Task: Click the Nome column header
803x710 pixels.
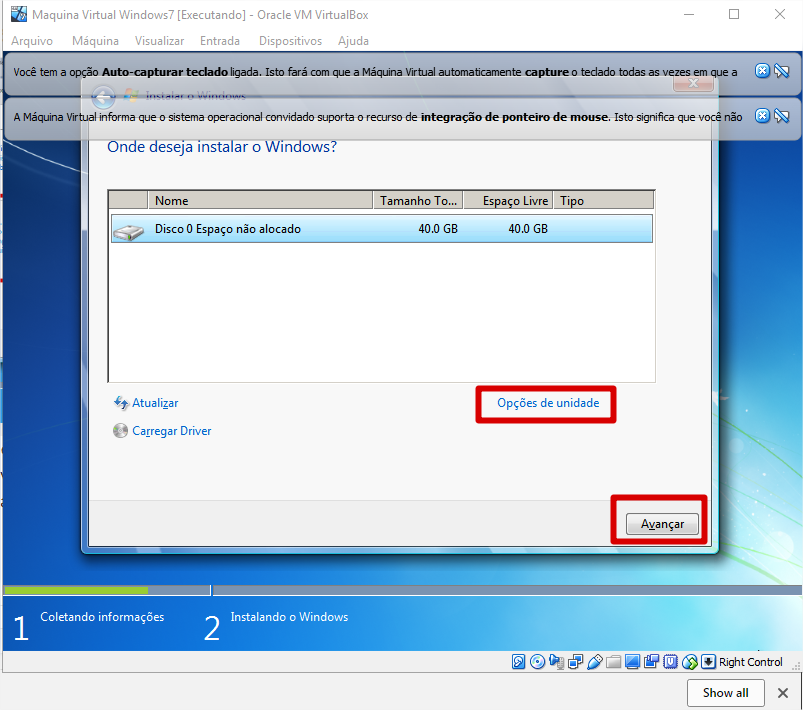Action: pos(260,200)
